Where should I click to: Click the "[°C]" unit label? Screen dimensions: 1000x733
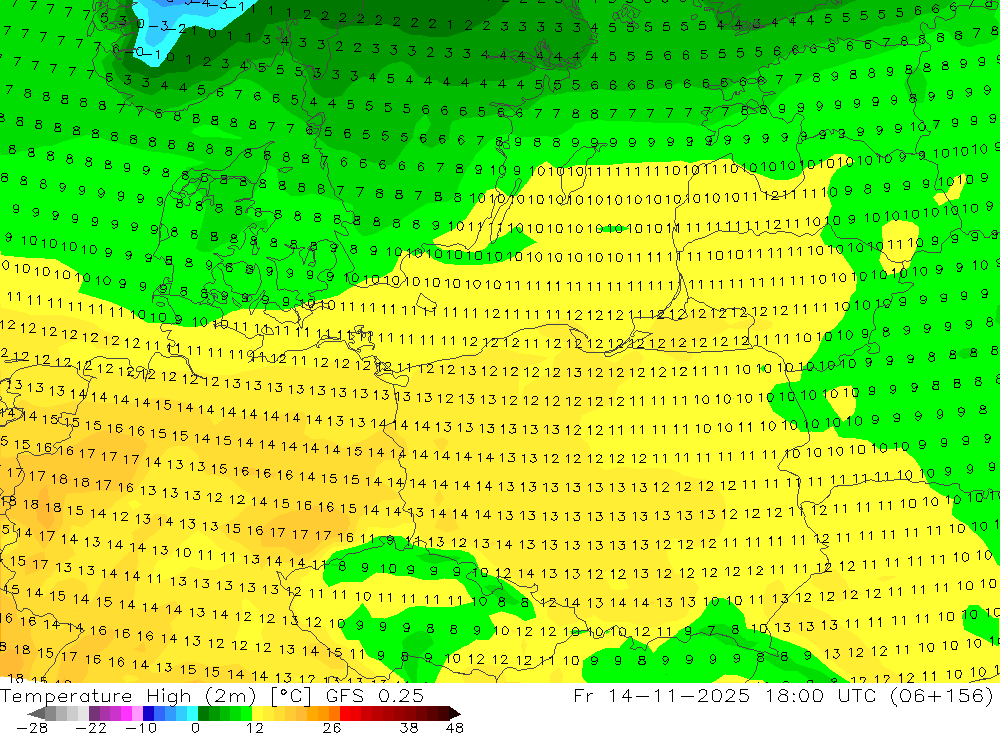coord(290,695)
